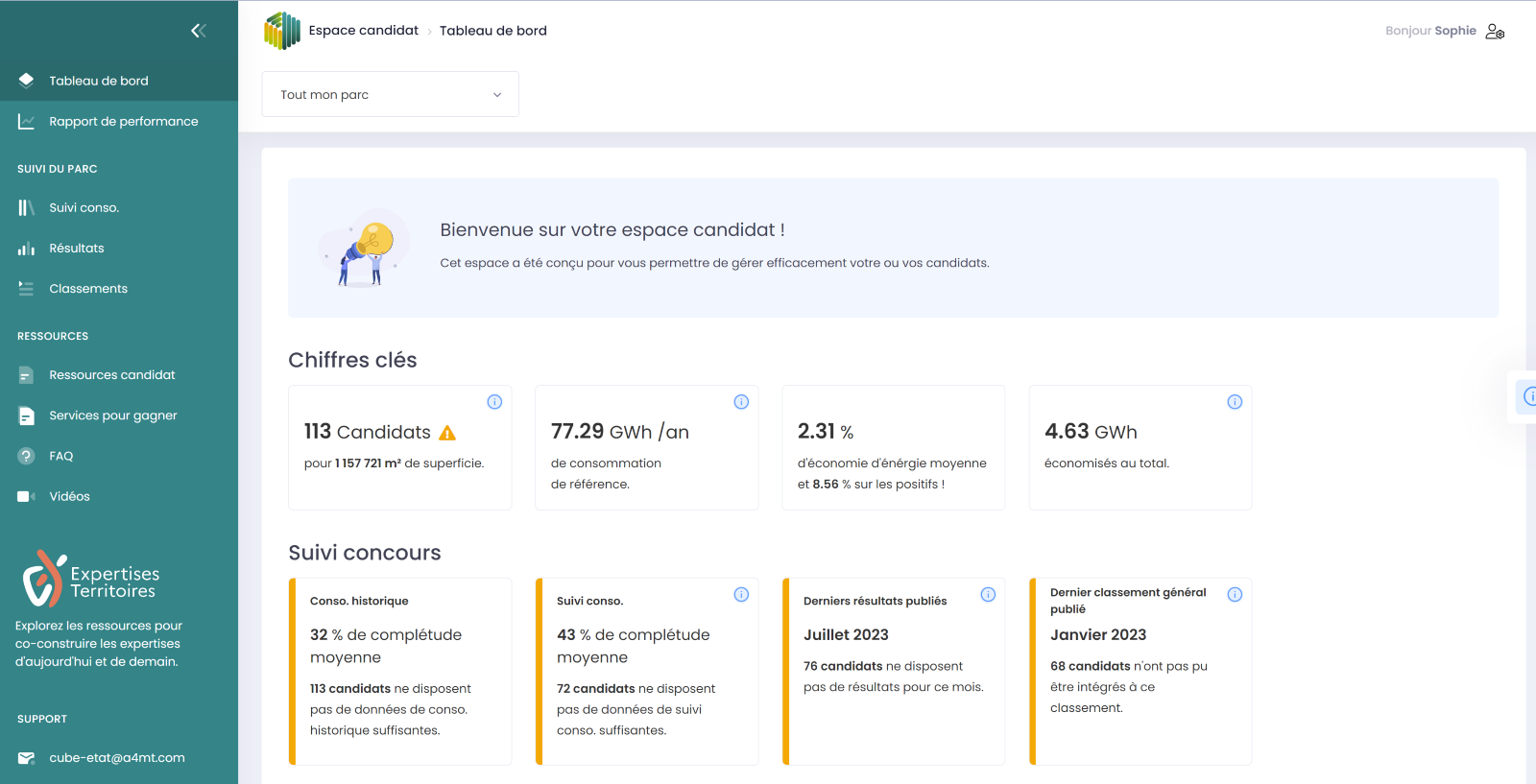Open Suivi conso. in the sidebar
The height and width of the screenshot is (784, 1536).
[119, 207]
